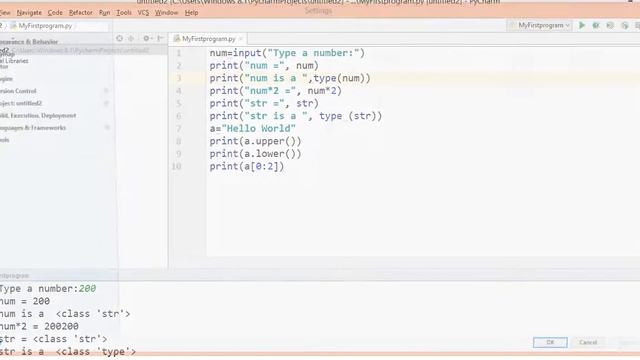Click code line print(a.upper())
The height and width of the screenshot is (360, 640).
pyautogui.click(x=255, y=141)
